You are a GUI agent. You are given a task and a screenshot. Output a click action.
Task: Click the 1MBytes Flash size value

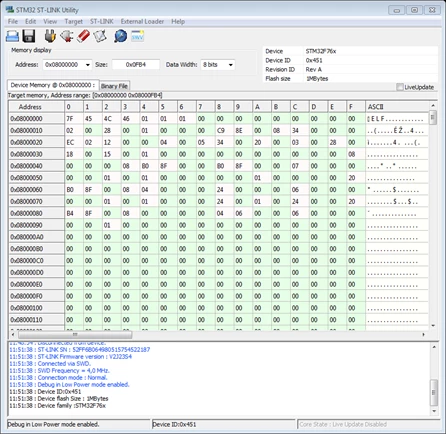[x=317, y=79]
